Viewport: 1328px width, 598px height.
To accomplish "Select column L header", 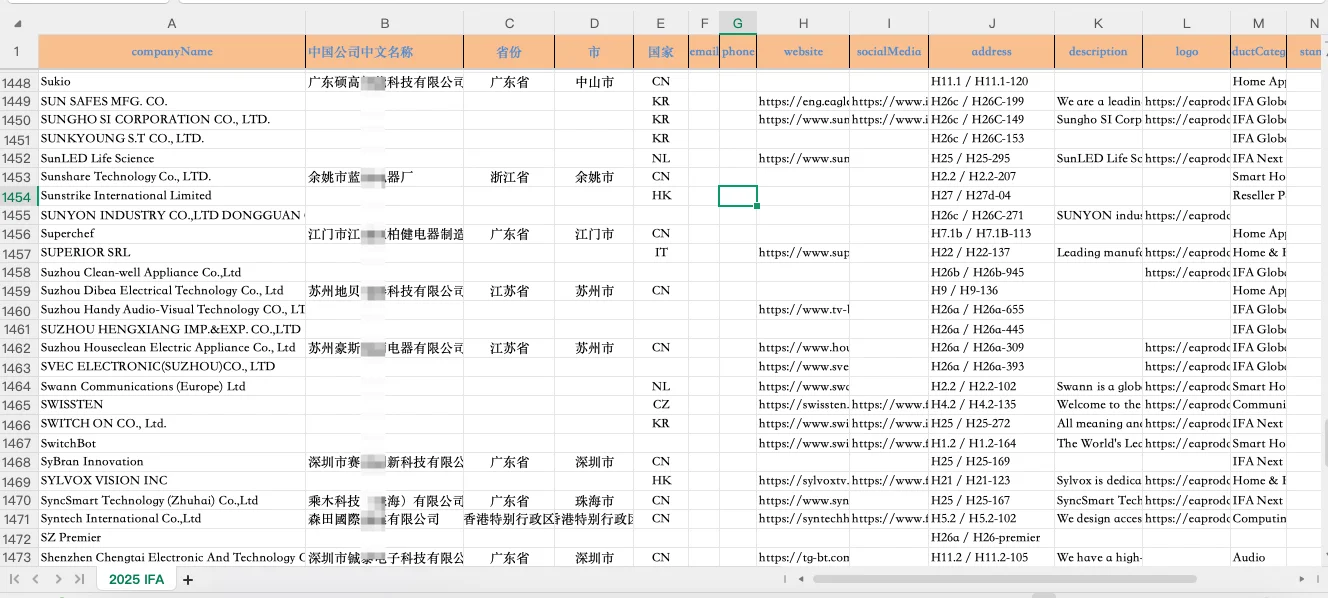I will point(1187,23).
